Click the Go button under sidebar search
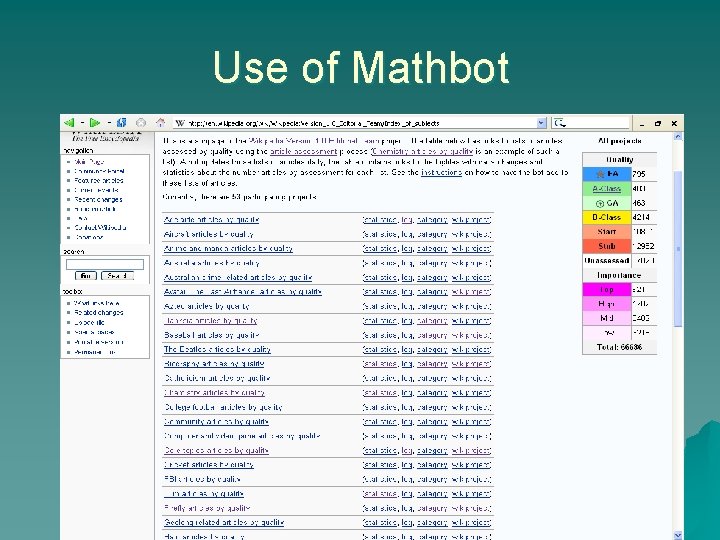This screenshot has width=720, height=540. click(85, 276)
